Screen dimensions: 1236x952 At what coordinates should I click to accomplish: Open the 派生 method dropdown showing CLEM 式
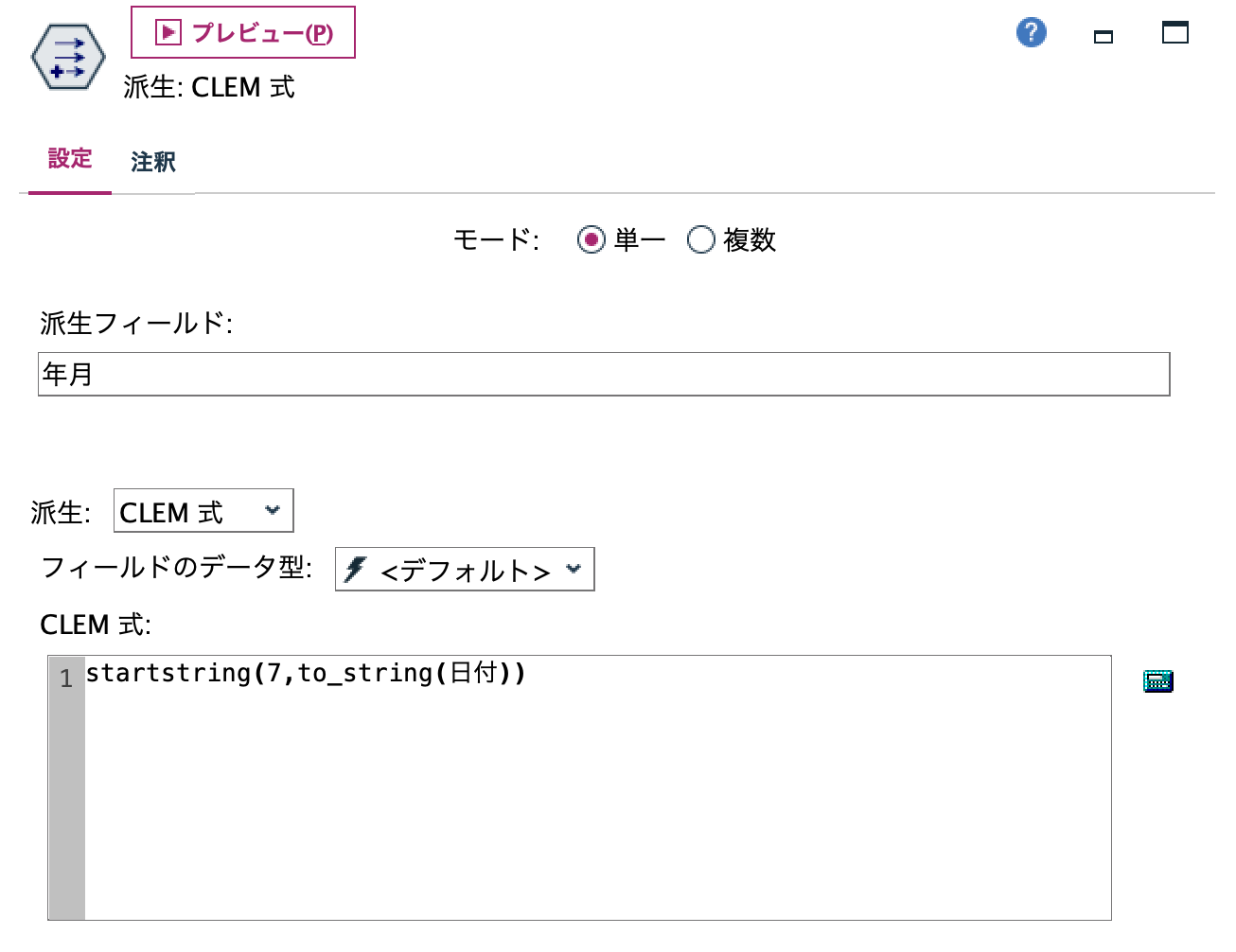(203, 511)
